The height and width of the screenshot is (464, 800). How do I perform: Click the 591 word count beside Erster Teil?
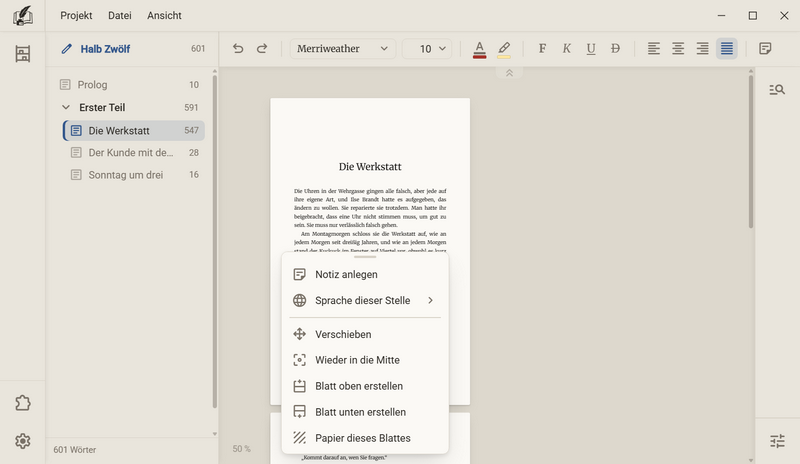coord(191,108)
